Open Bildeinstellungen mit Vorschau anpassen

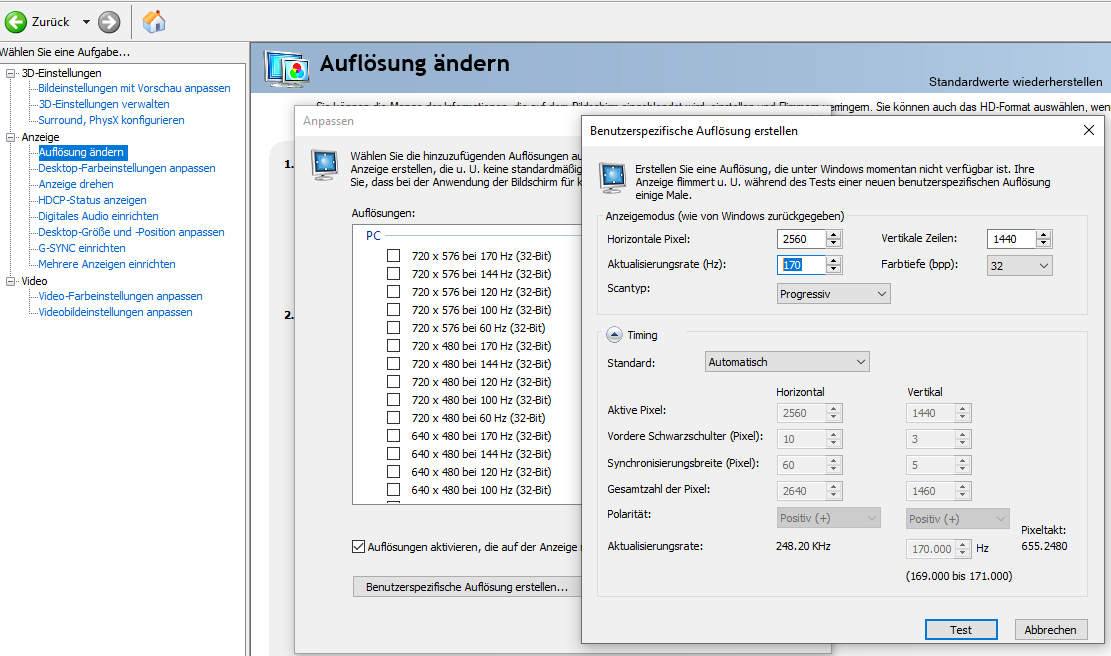[x=134, y=88]
